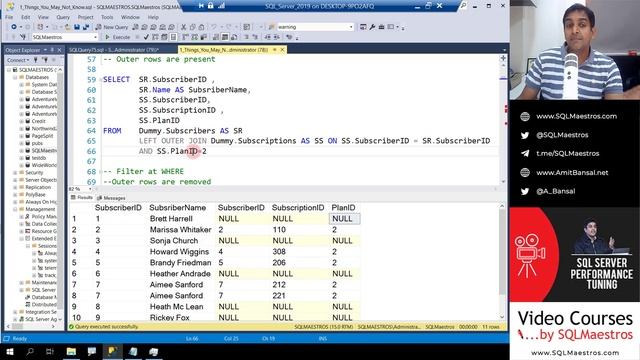Click the Save file icon
Viewport: 640px width, 360px height.
pos(77,27)
